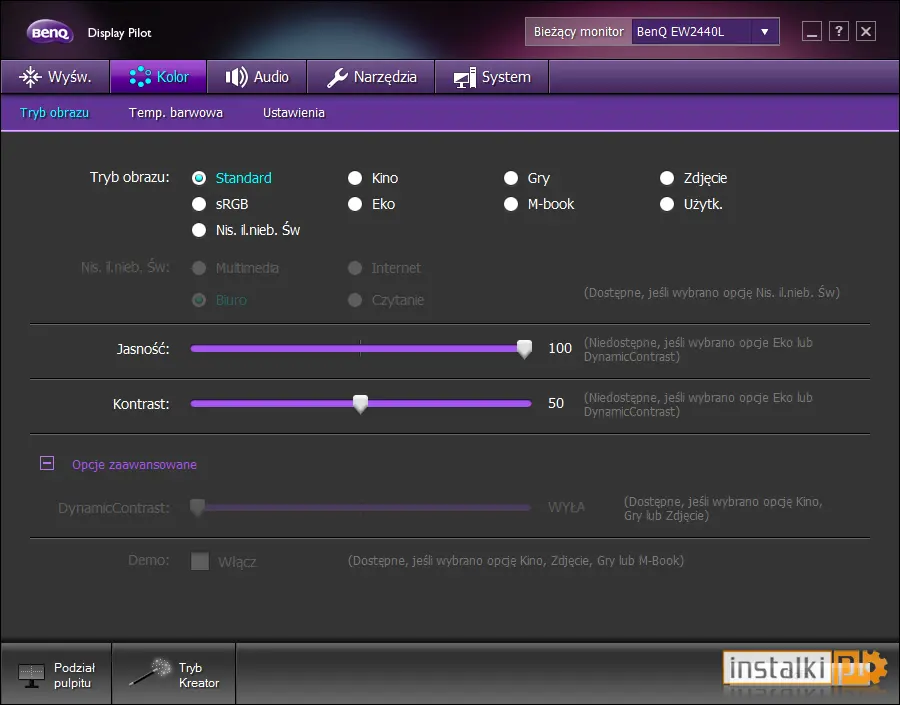Image resolution: width=900 pixels, height=705 pixels.
Task: Launch Tryb Kreator wizard mode
Action: [x=174, y=675]
